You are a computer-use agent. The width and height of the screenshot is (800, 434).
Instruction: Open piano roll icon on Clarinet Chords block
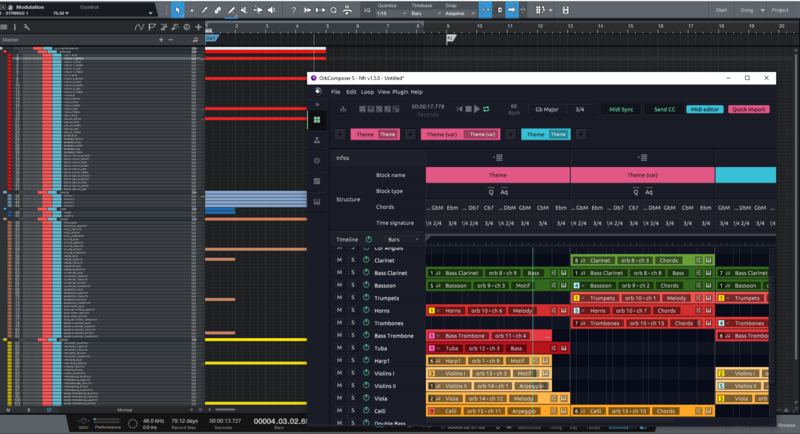click(708, 261)
